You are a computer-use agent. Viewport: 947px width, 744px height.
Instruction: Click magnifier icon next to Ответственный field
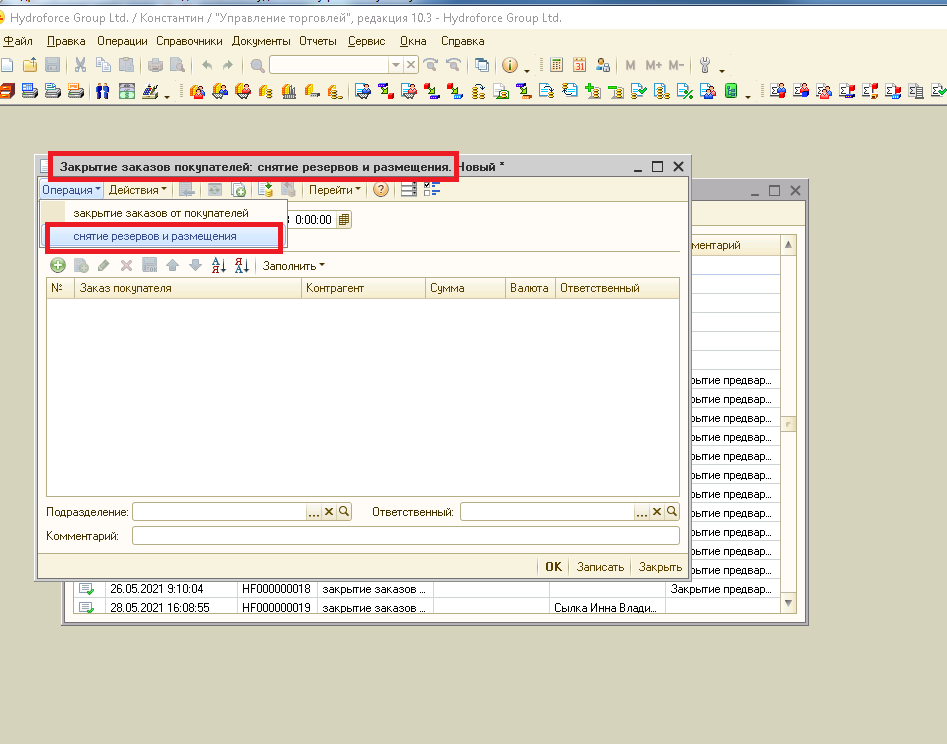672,512
